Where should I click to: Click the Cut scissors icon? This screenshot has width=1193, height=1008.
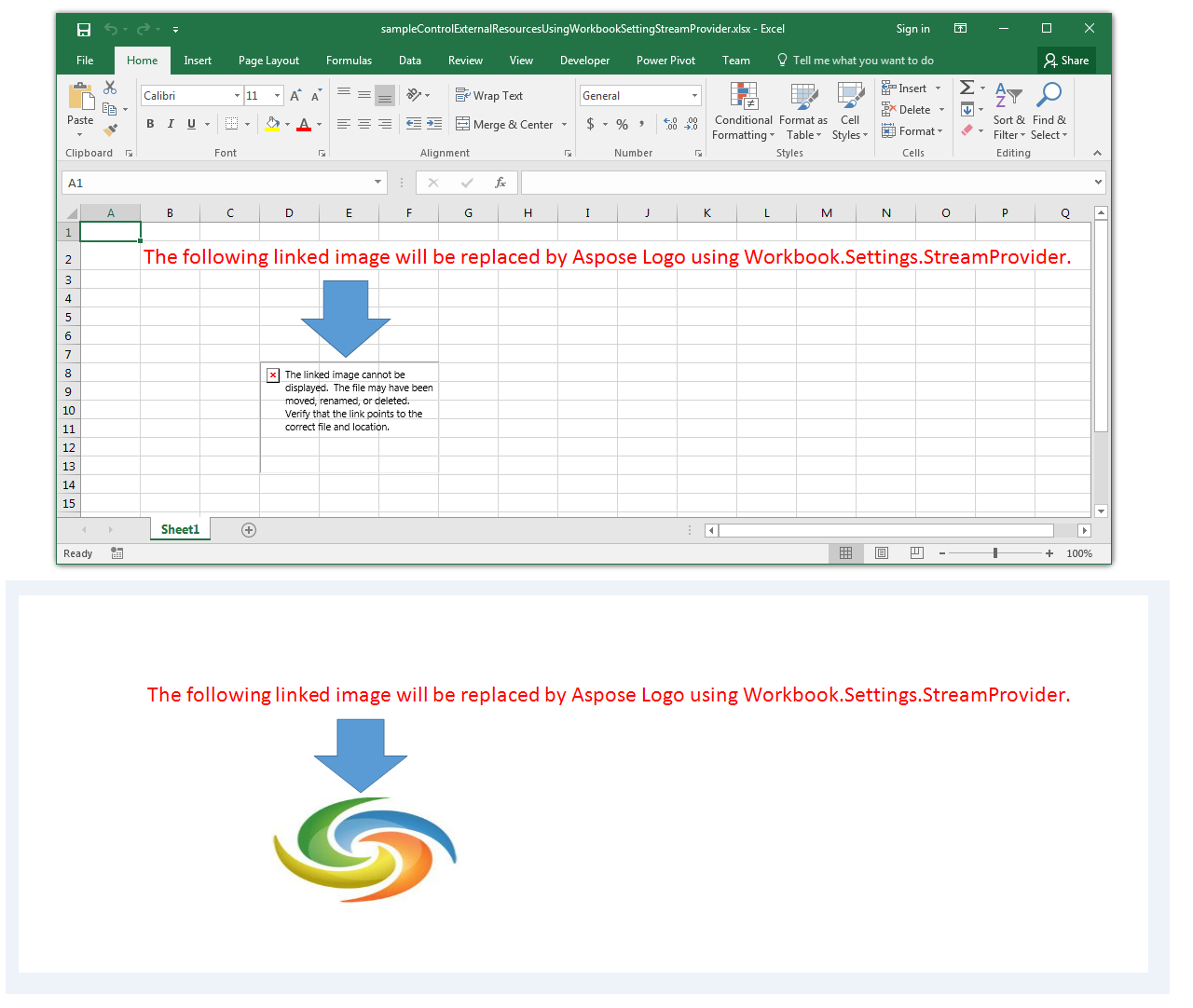pos(110,88)
